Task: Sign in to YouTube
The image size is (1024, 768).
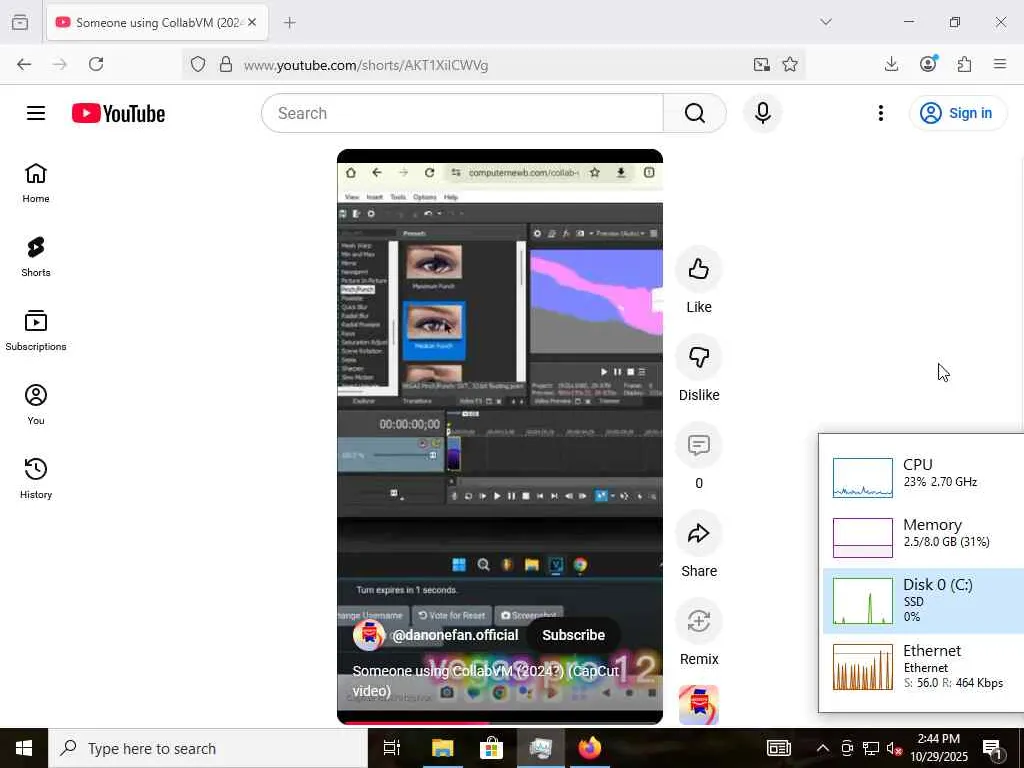Action: coord(957,113)
